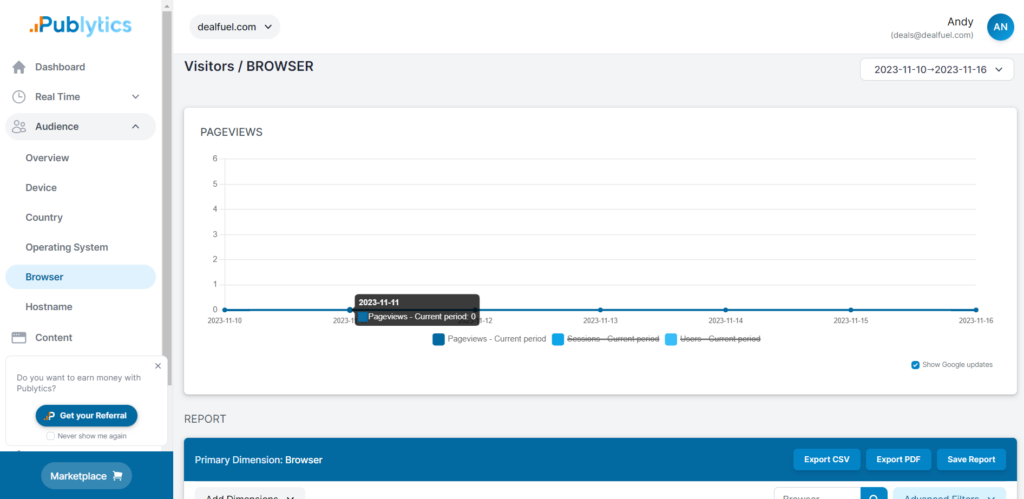Viewport: 1024px width, 499px height.
Task: Click the Publytics logo
Action: pos(80,25)
